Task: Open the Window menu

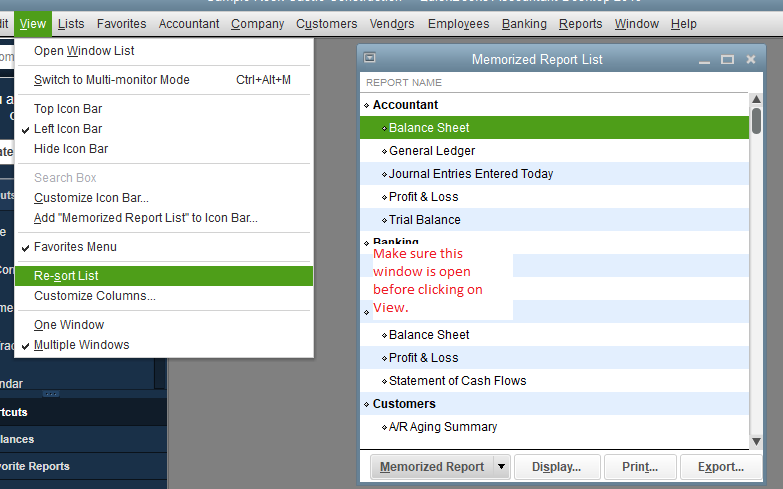Action: 637,24
